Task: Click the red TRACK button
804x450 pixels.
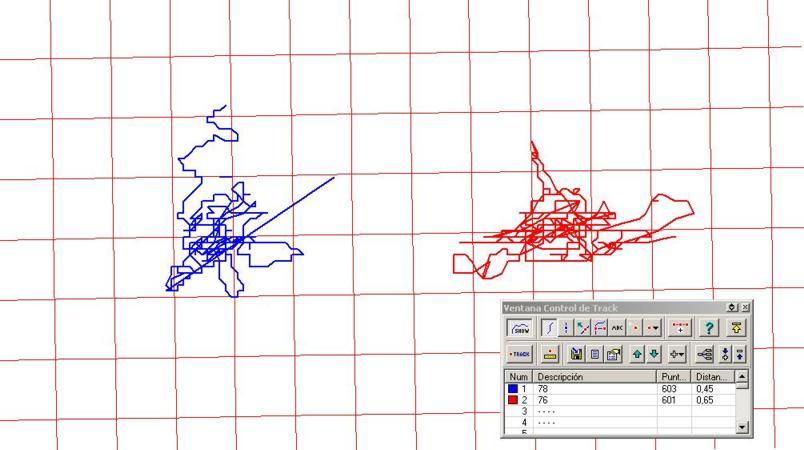Action: 520,354
